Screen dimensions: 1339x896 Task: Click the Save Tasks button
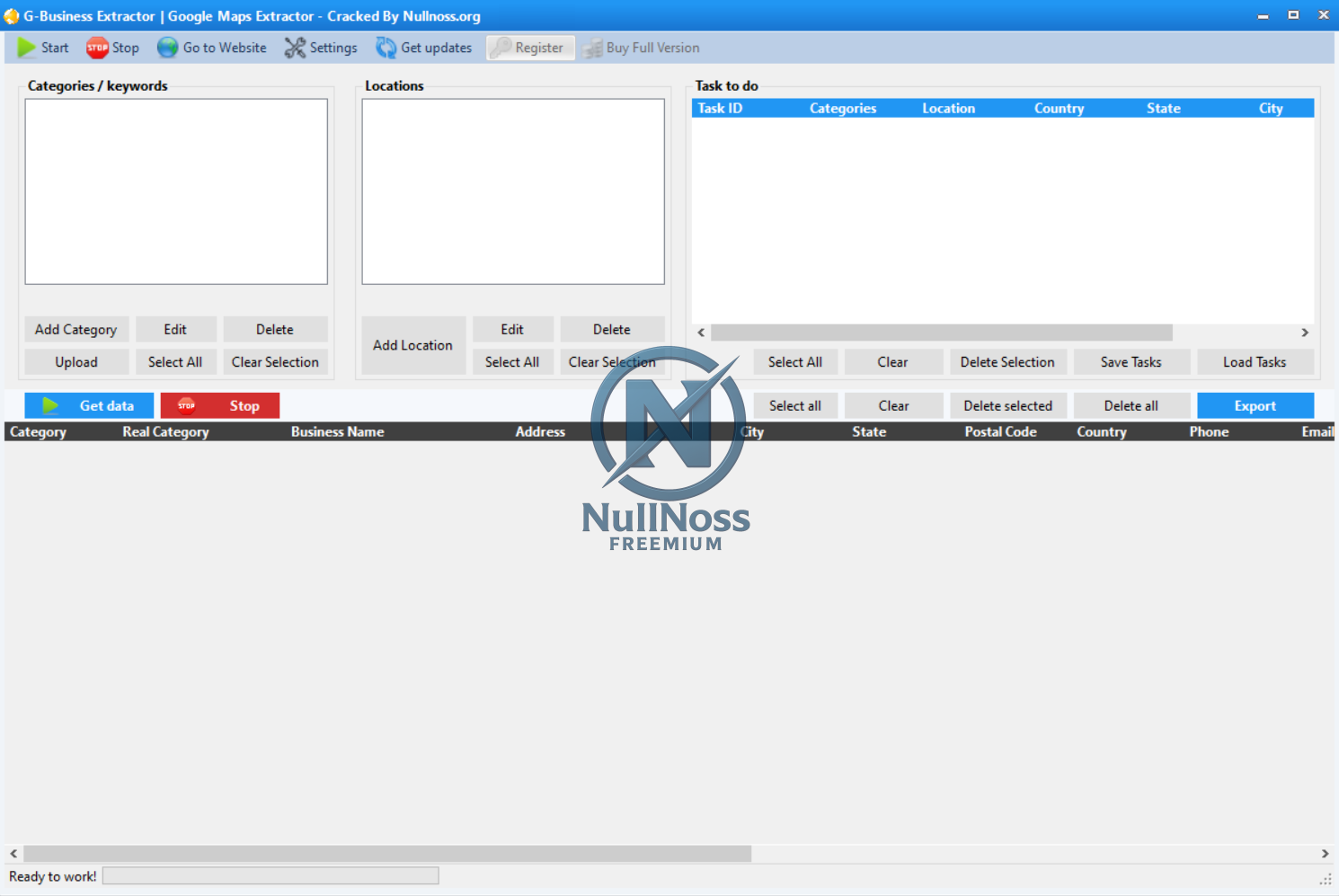tap(1131, 362)
